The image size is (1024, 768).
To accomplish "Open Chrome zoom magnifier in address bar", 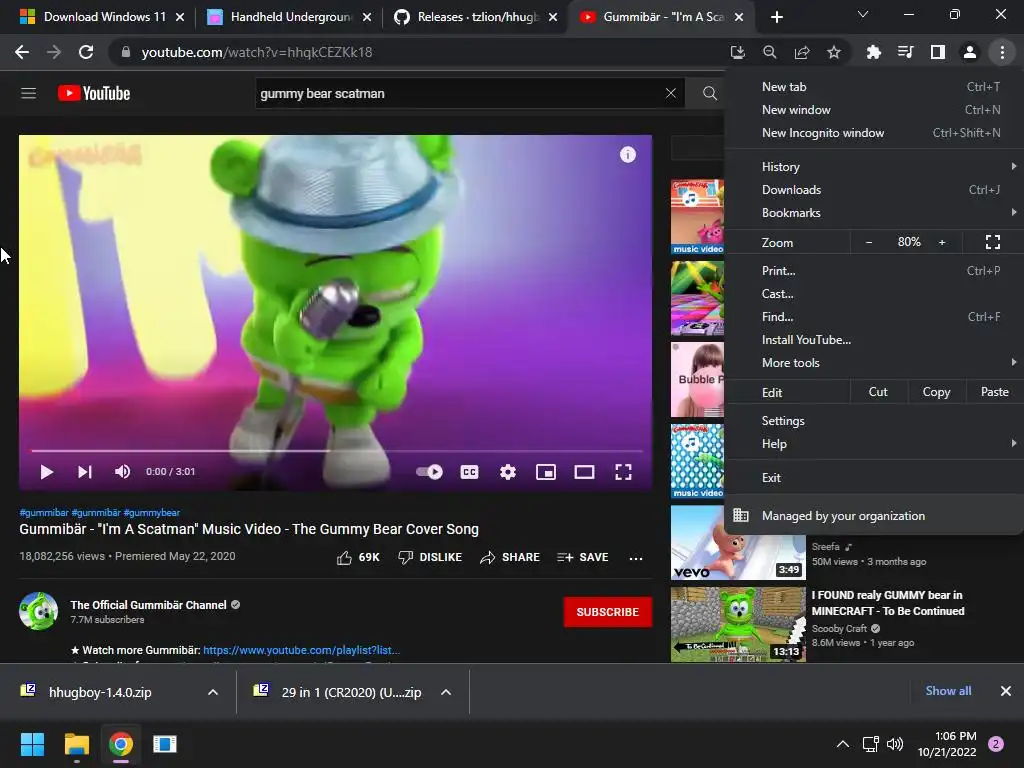I will (x=770, y=52).
